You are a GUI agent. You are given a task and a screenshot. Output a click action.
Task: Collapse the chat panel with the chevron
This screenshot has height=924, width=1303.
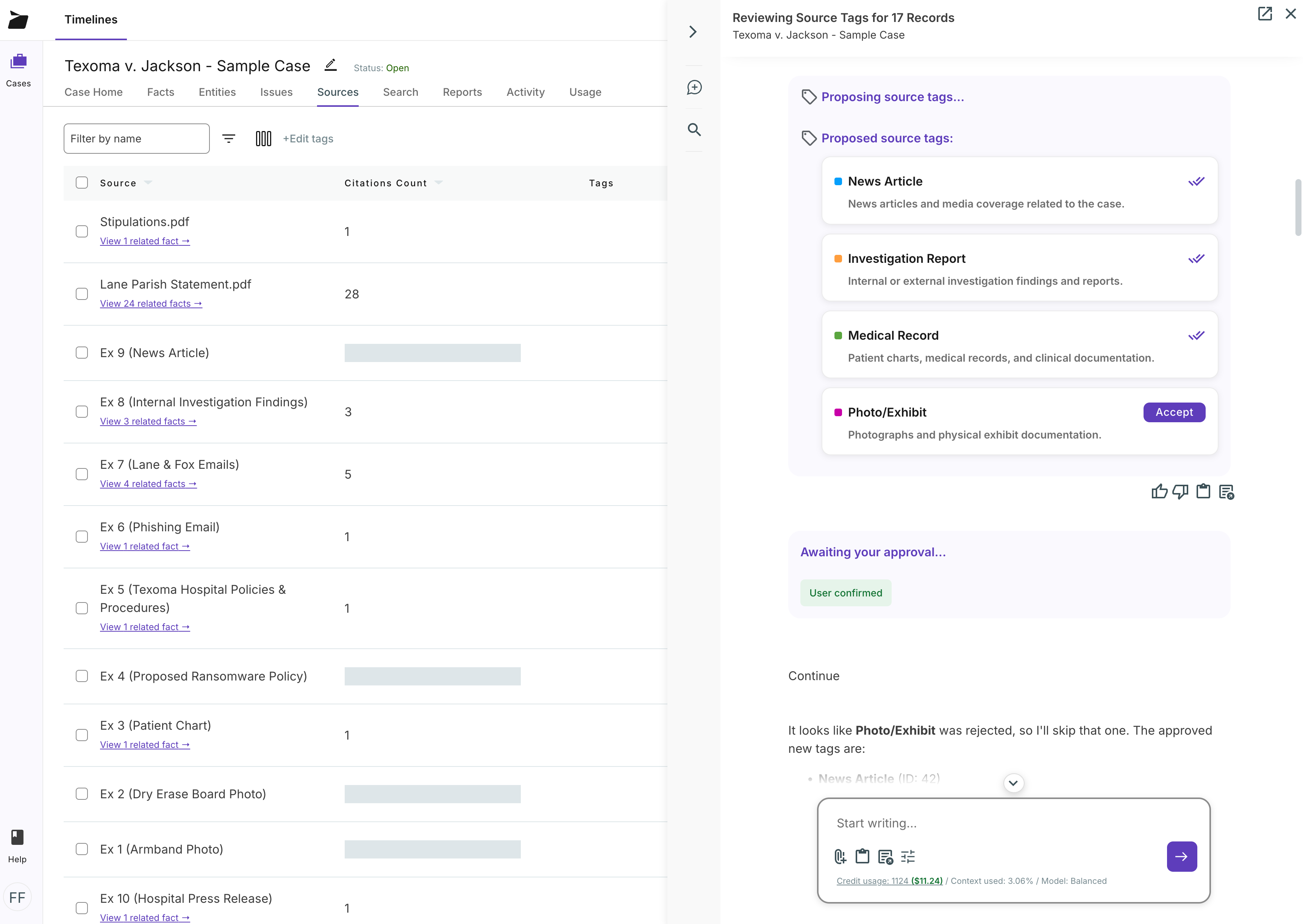[693, 32]
